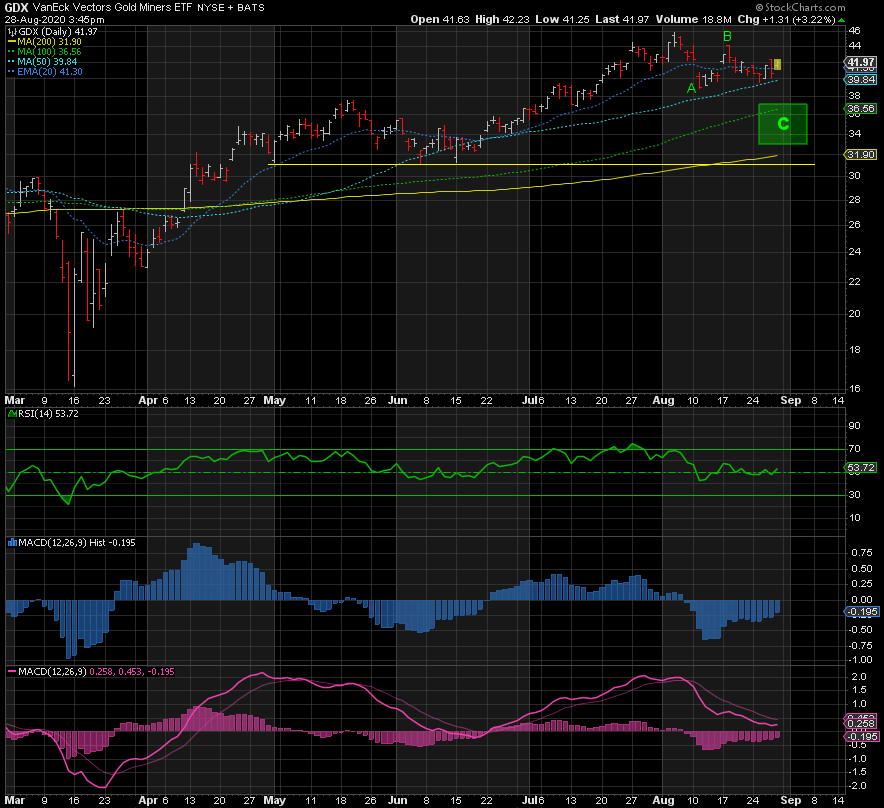Click the 'Low 41.25' quote value
The image size is (884, 808).
click(562, 20)
